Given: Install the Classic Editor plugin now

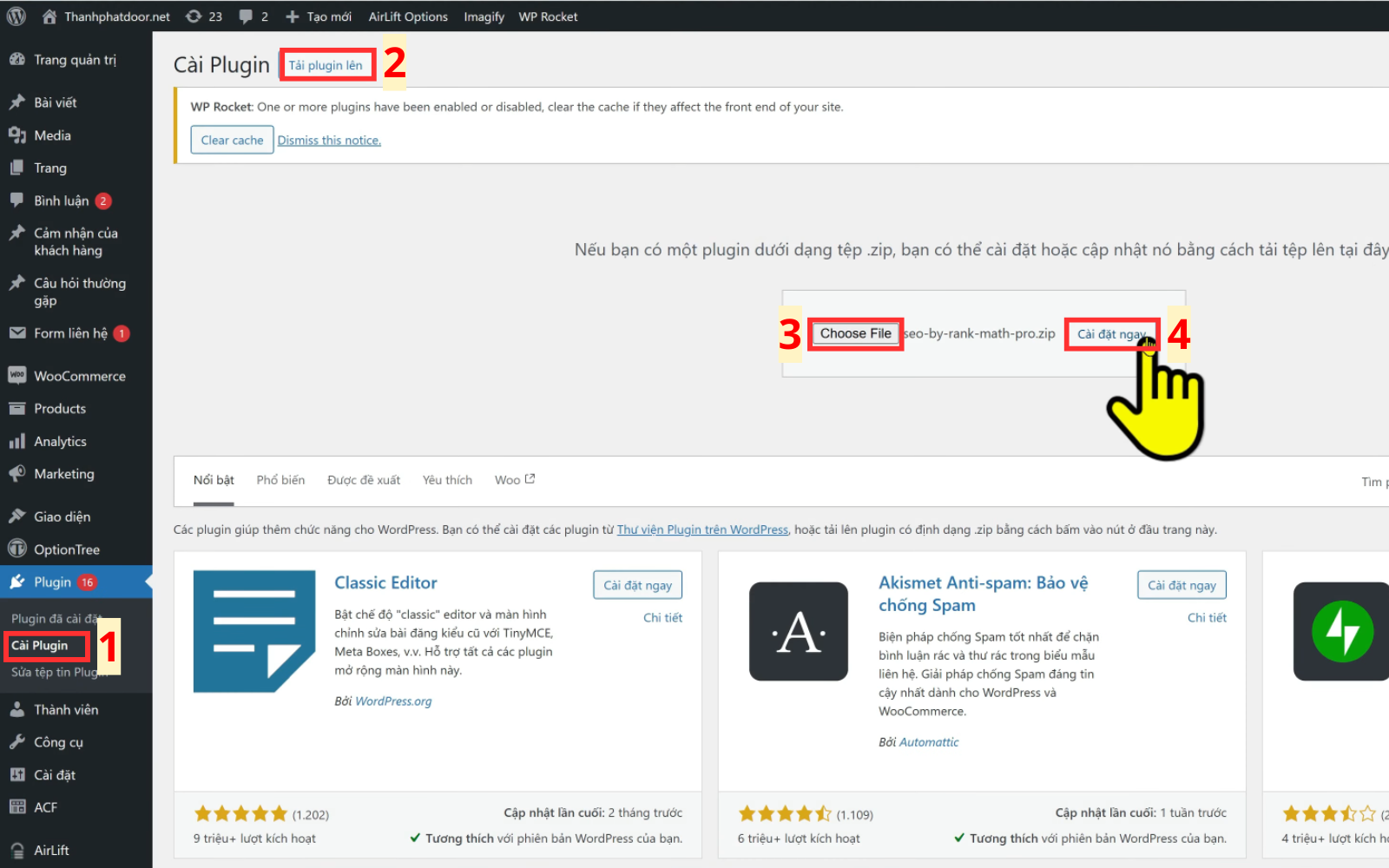Looking at the screenshot, I should 637,585.
